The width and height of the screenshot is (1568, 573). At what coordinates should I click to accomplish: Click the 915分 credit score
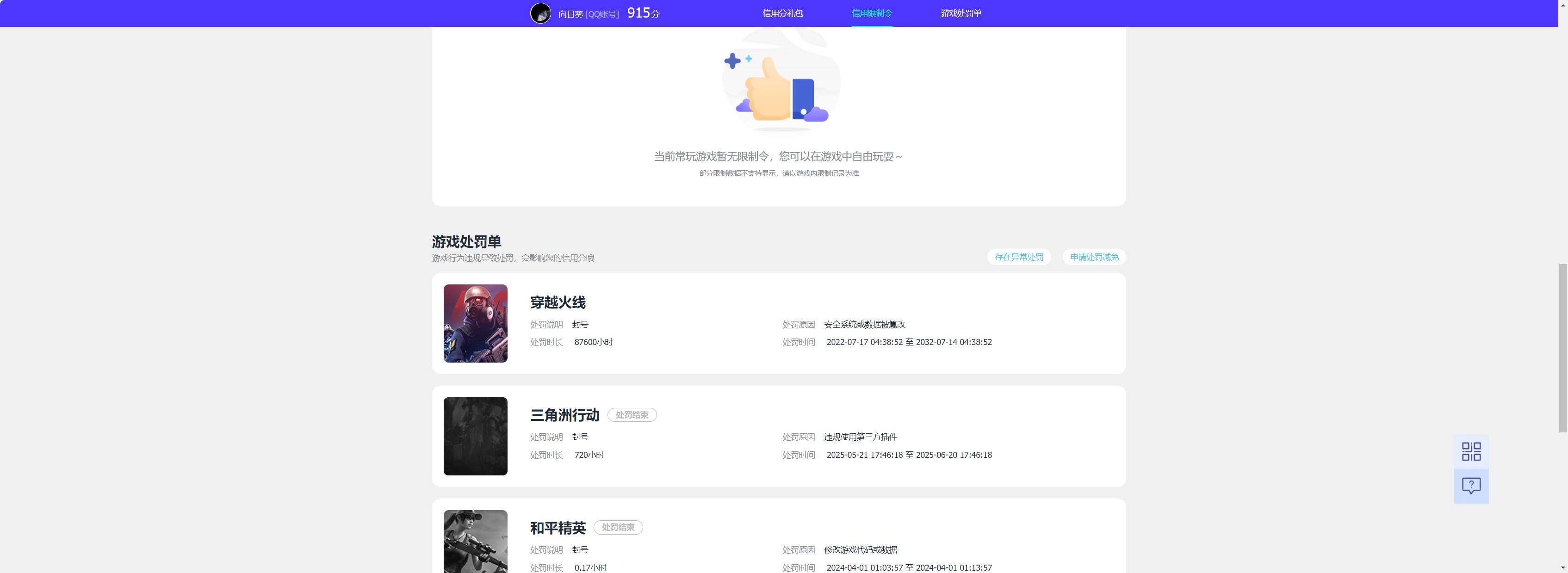(x=644, y=13)
